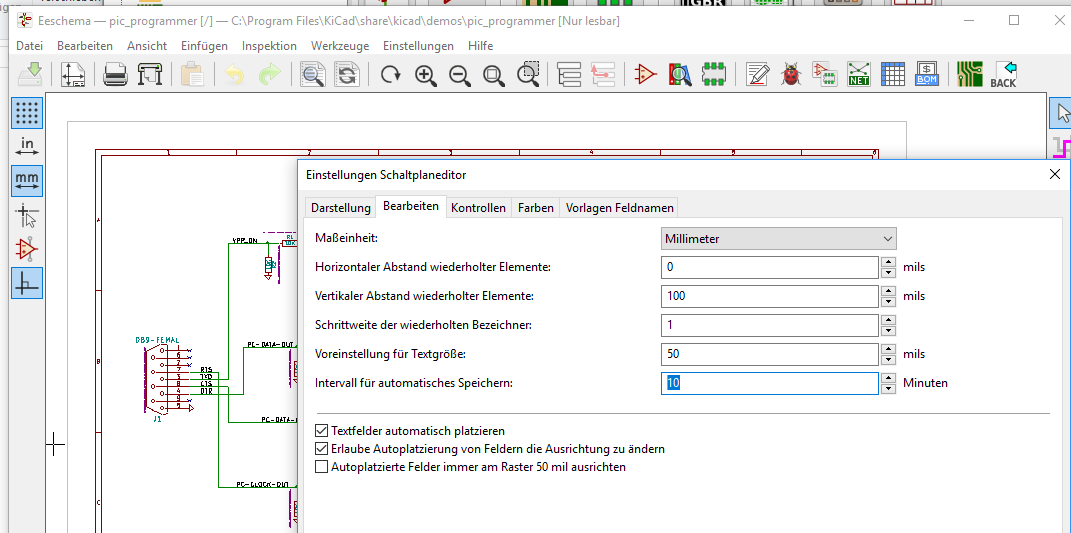Screen dimensions: 1071x533
Task: Click the Paste clipboard icon
Action: tap(193, 74)
